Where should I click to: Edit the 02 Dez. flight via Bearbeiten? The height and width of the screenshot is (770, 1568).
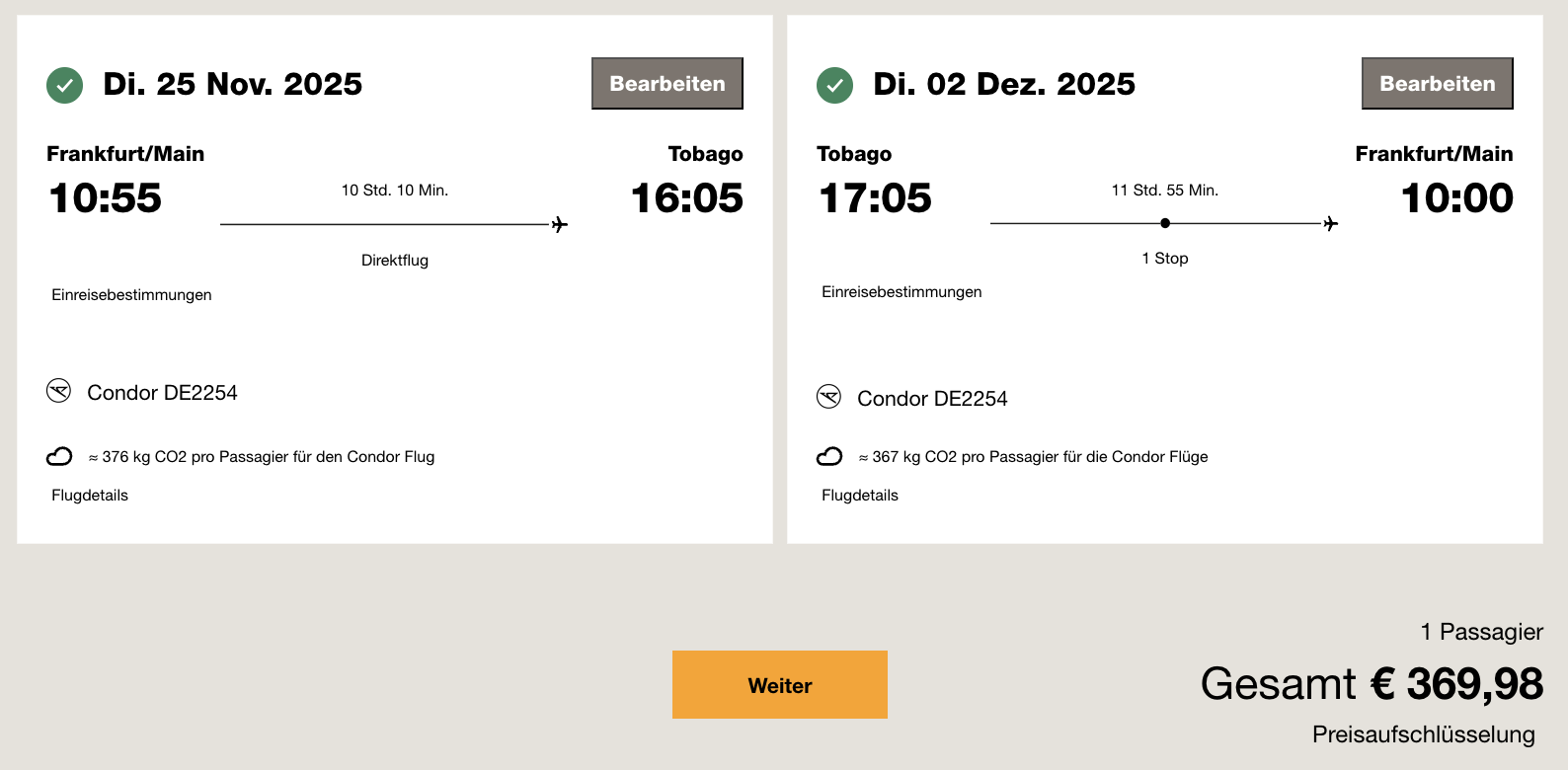1437,83
